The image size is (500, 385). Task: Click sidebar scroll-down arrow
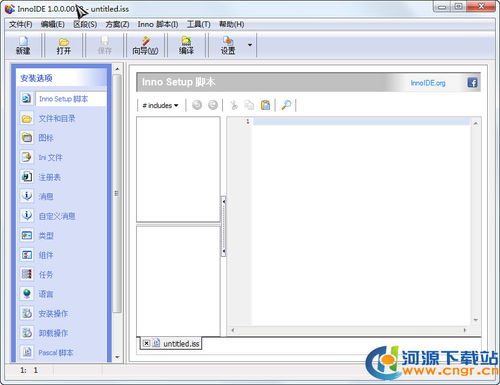(117, 357)
